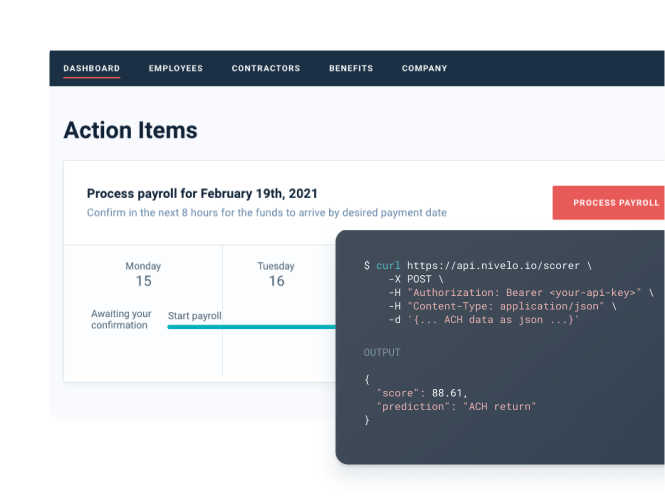Viewport: 665px width, 496px height.
Task: Click 'Process payroll for February 19th, 2021' title
Action: click(202, 193)
